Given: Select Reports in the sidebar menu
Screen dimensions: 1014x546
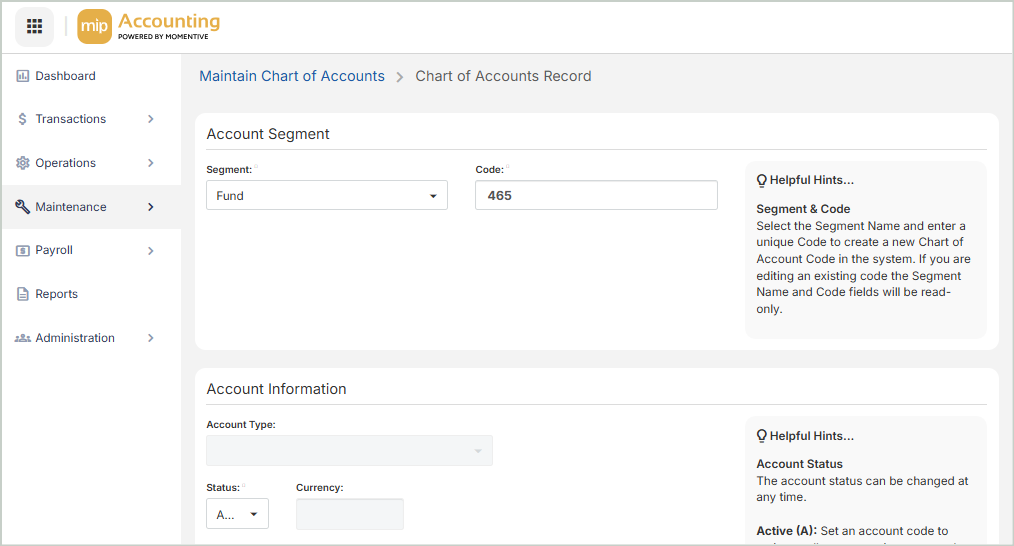Looking at the screenshot, I should 56,294.
